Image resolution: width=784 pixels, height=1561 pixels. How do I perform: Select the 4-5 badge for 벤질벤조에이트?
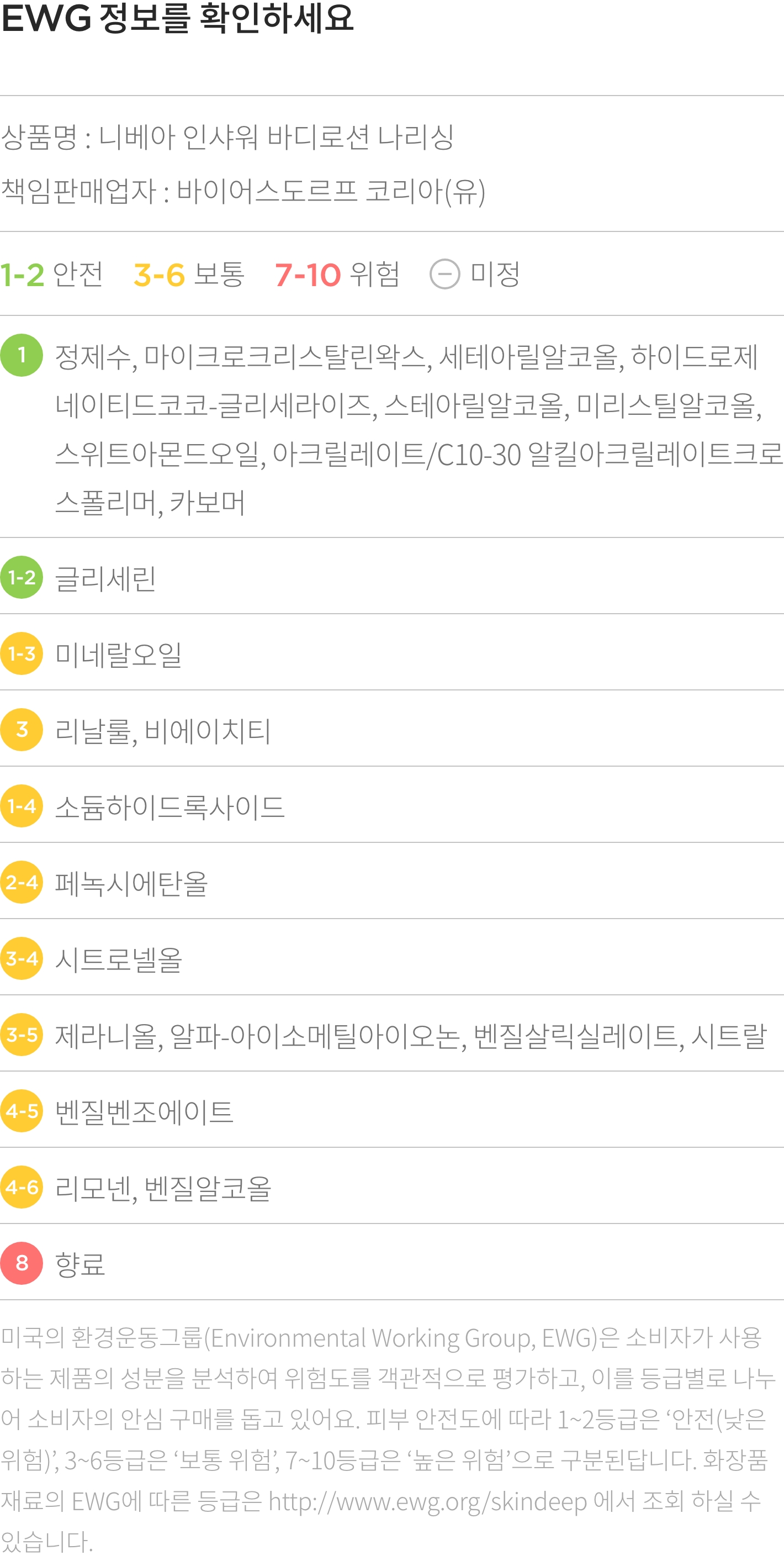coord(22,1111)
